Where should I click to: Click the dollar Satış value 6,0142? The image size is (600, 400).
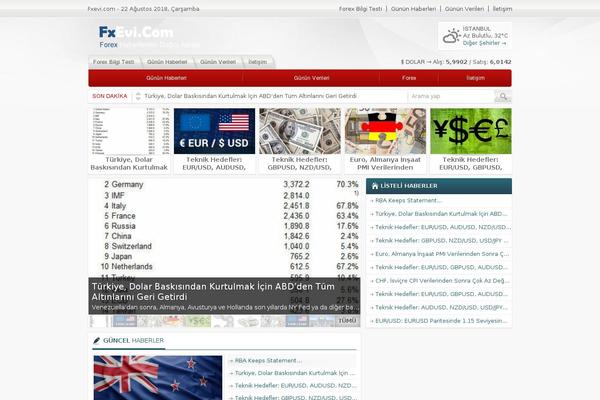[501, 62]
